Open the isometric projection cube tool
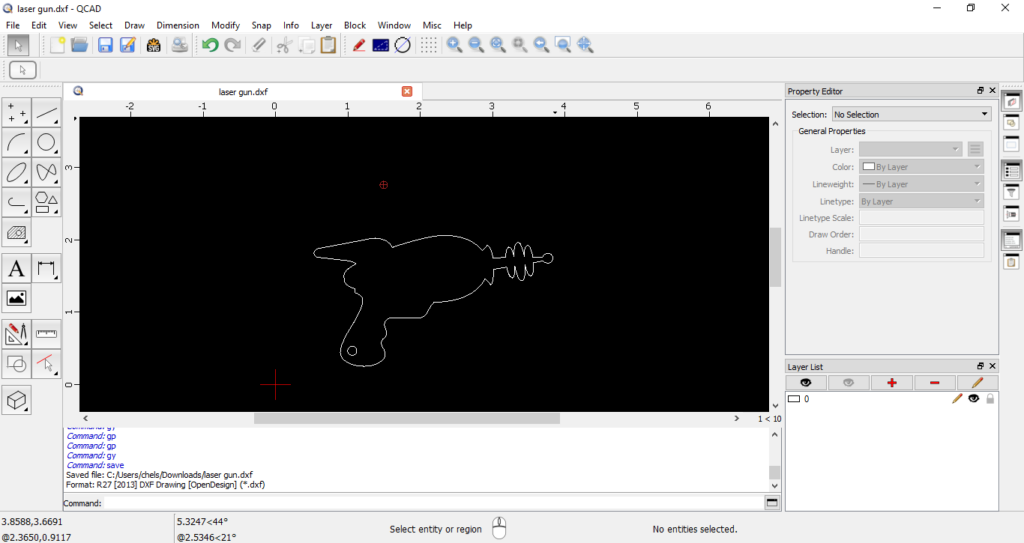Screen dimensions: 1024x543 pos(17,400)
